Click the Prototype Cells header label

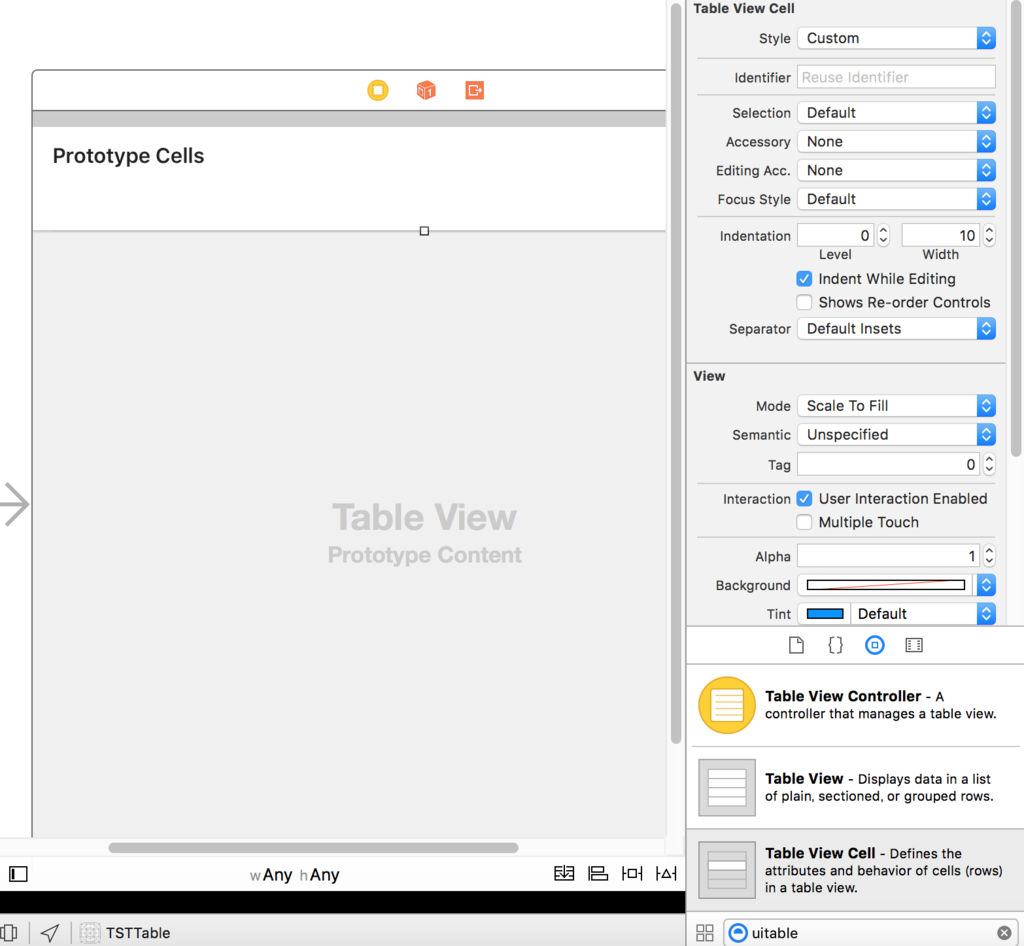coord(129,156)
